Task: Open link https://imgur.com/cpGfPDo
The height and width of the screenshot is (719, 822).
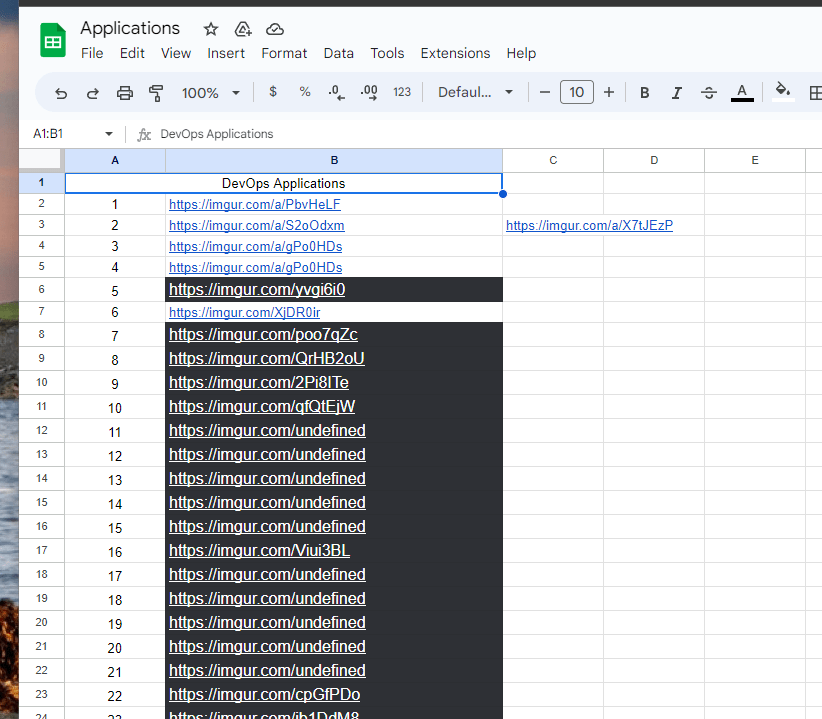Action: 265,694
